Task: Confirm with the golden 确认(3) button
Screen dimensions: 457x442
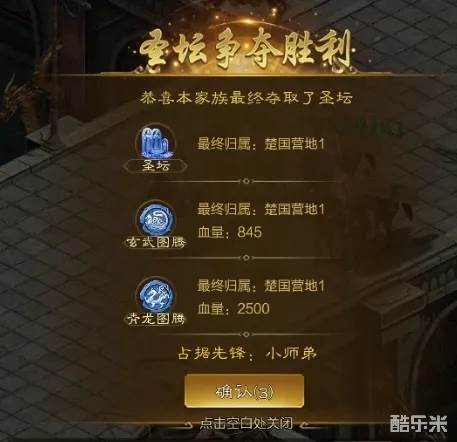Action: (244, 391)
